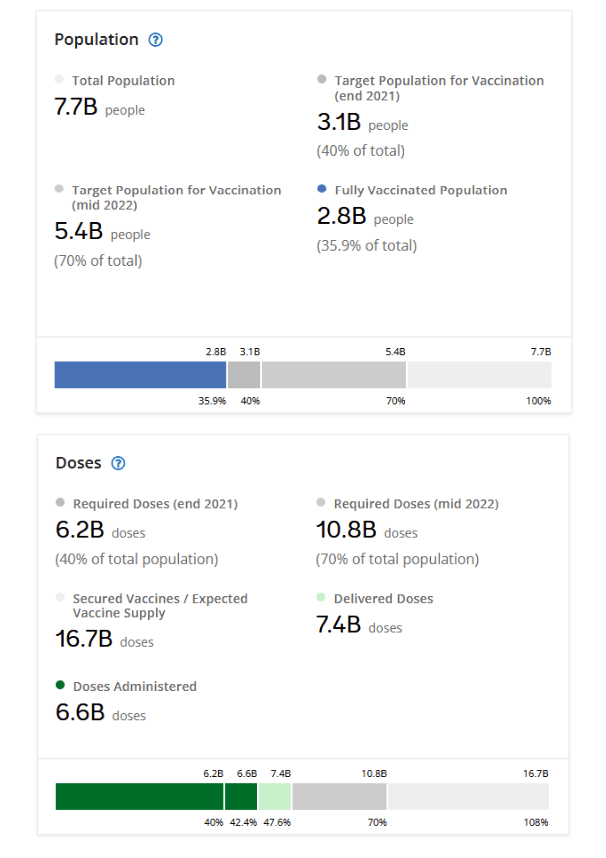Viewport: 606px width, 858px height.
Task: Click the lightest 108% doses bar segment
Action: point(468,796)
